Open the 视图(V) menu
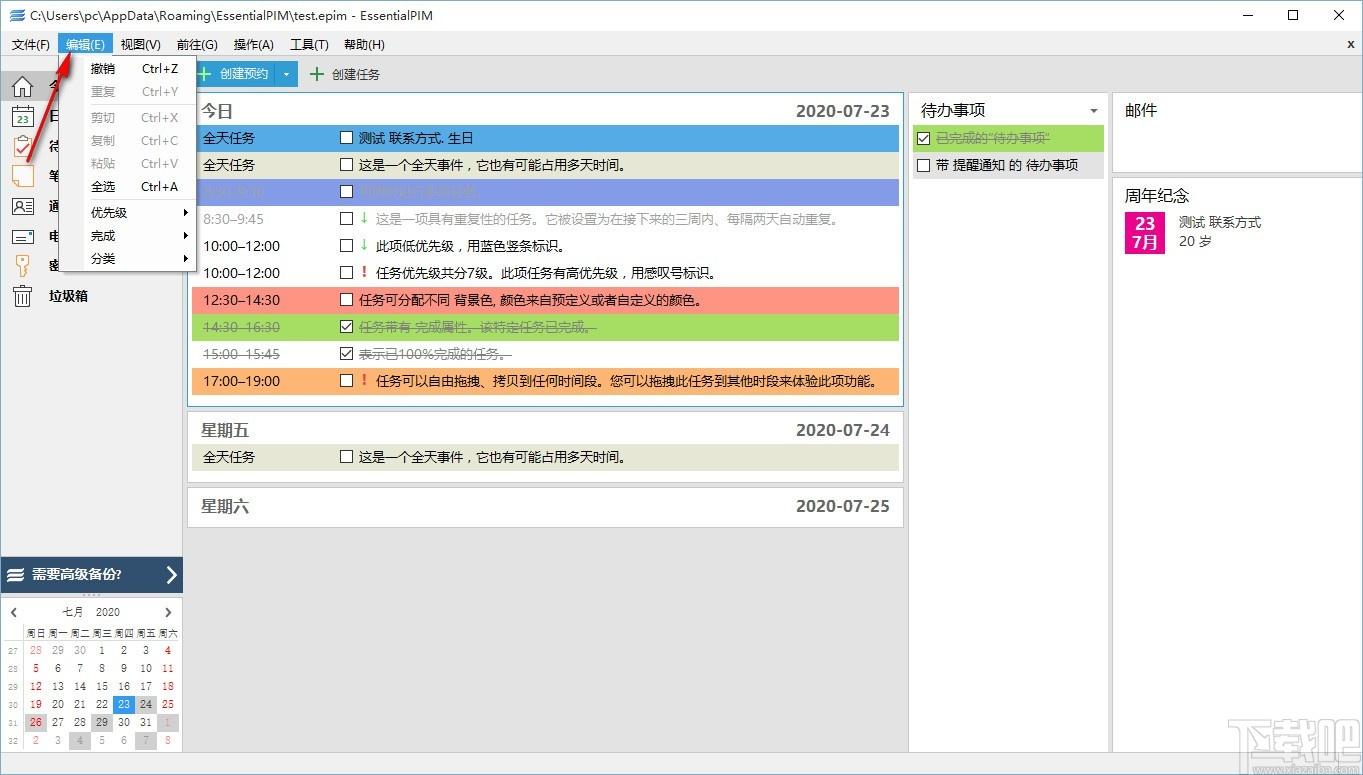Screen dimensions: 1363x775 (x=141, y=44)
